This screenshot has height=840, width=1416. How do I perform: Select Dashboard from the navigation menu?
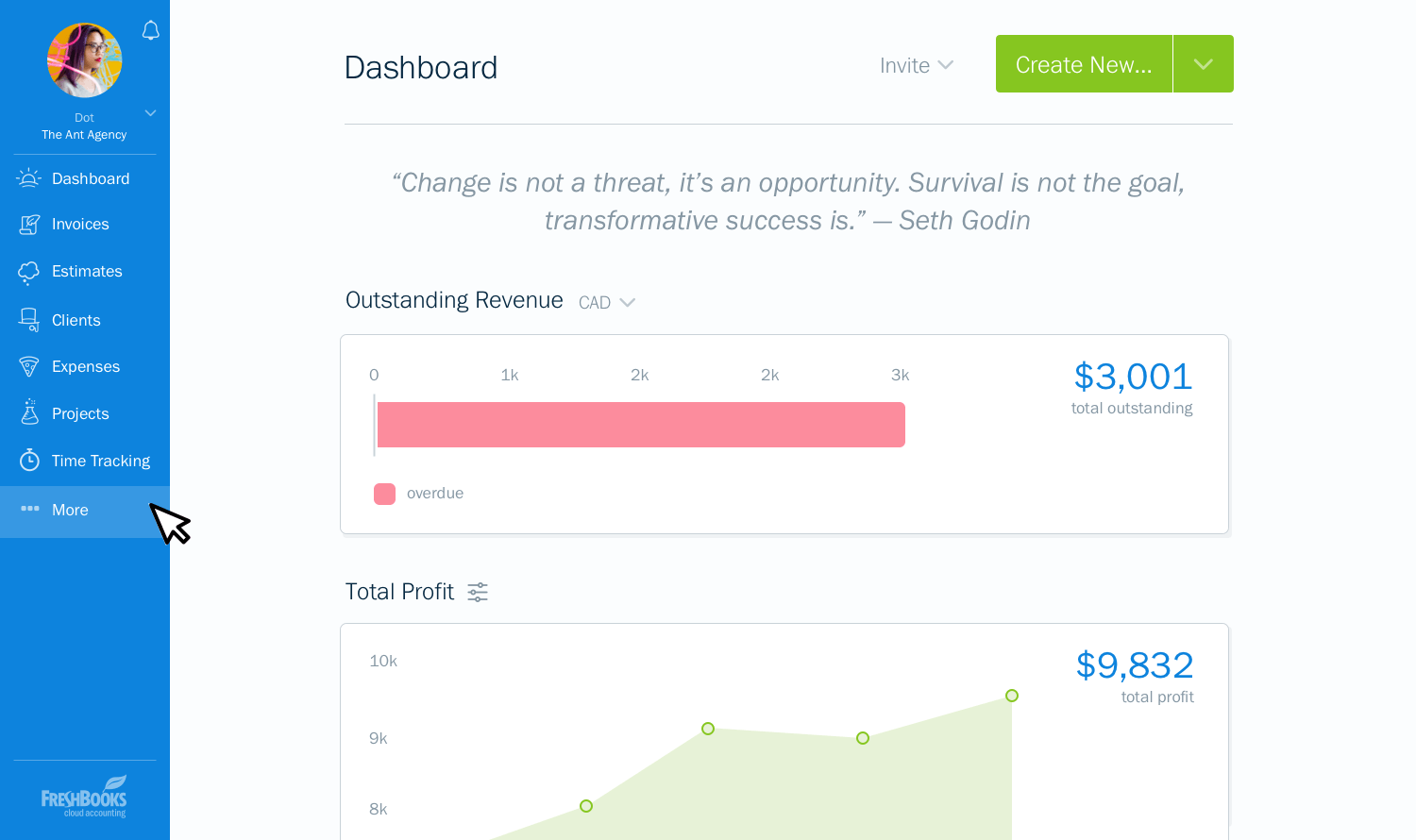[91, 177]
